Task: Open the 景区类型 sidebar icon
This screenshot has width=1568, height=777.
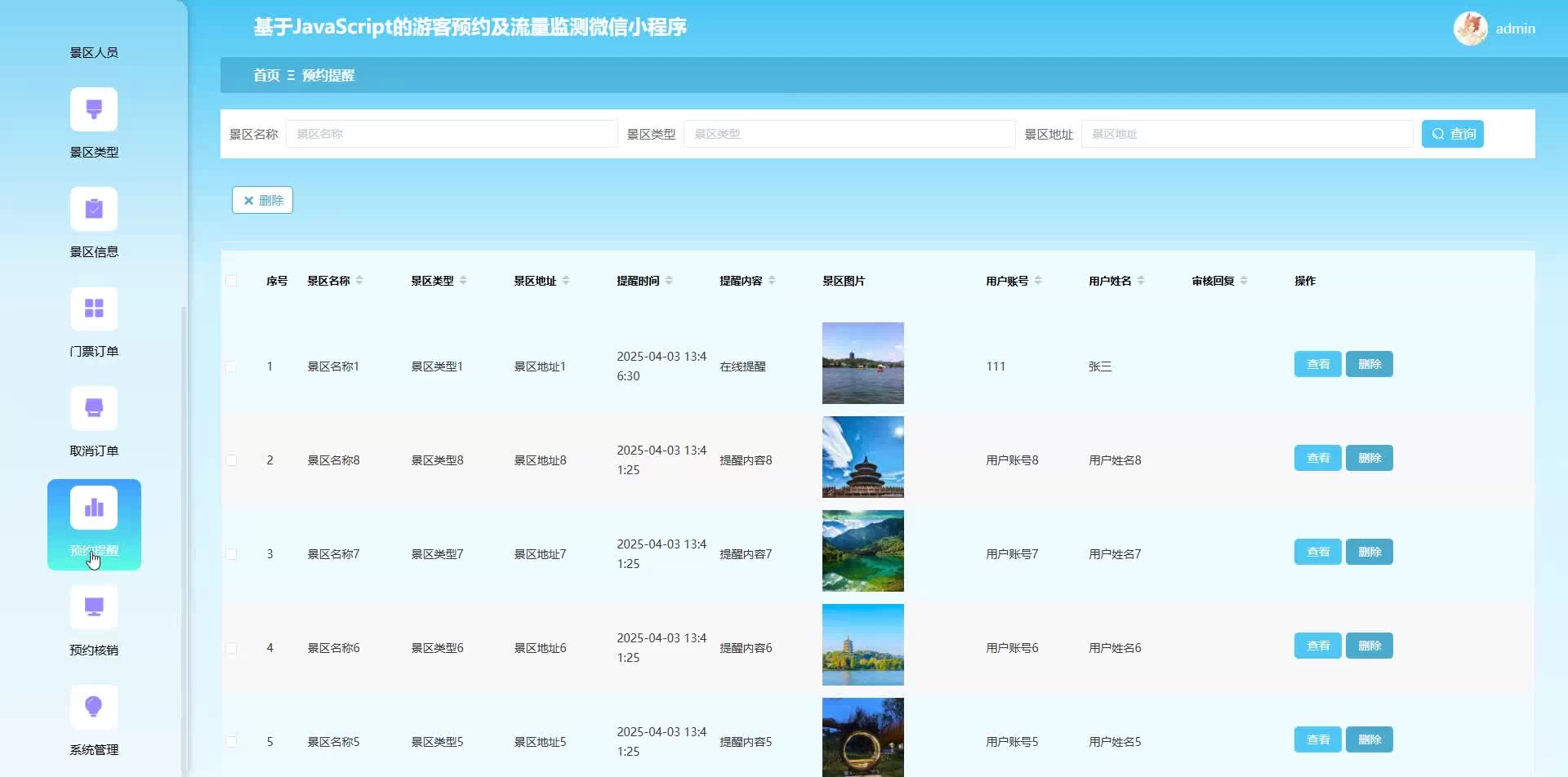Action: coord(94,109)
